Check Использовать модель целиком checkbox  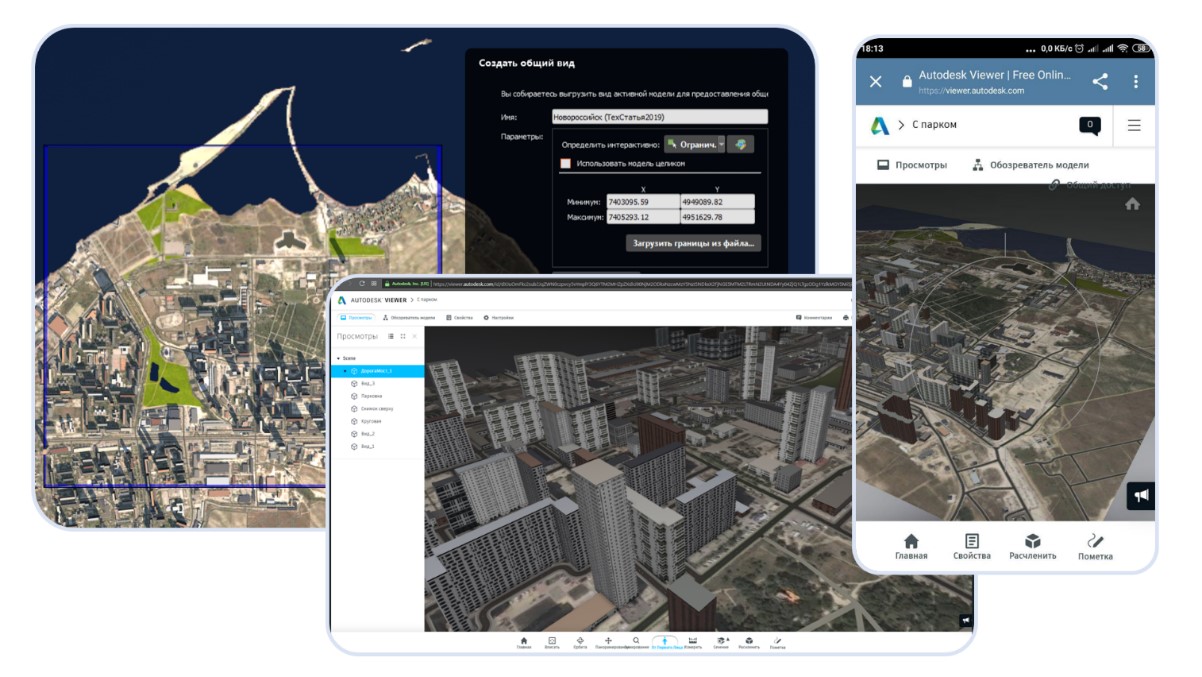tap(566, 163)
